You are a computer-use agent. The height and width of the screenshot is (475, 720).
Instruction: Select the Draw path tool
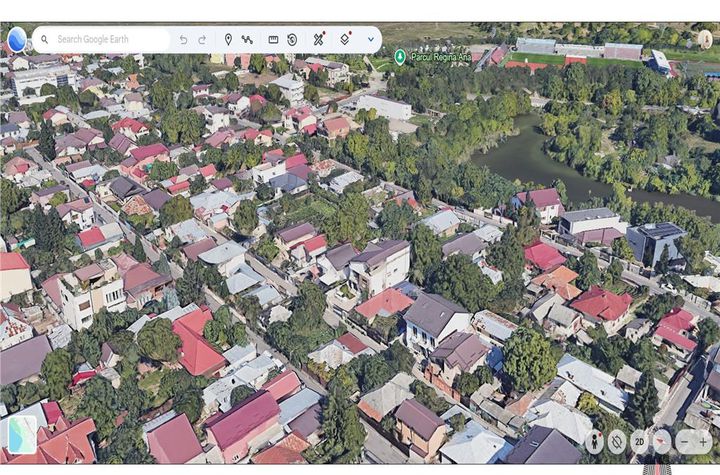tap(247, 40)
